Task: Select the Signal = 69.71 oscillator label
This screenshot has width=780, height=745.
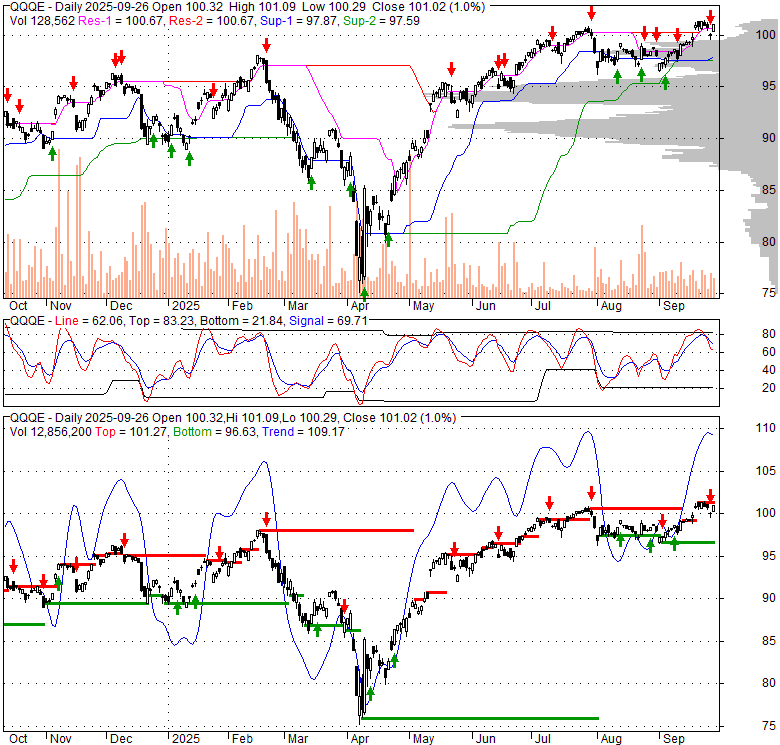Action: pyautogui.click(x=328, y=321)
